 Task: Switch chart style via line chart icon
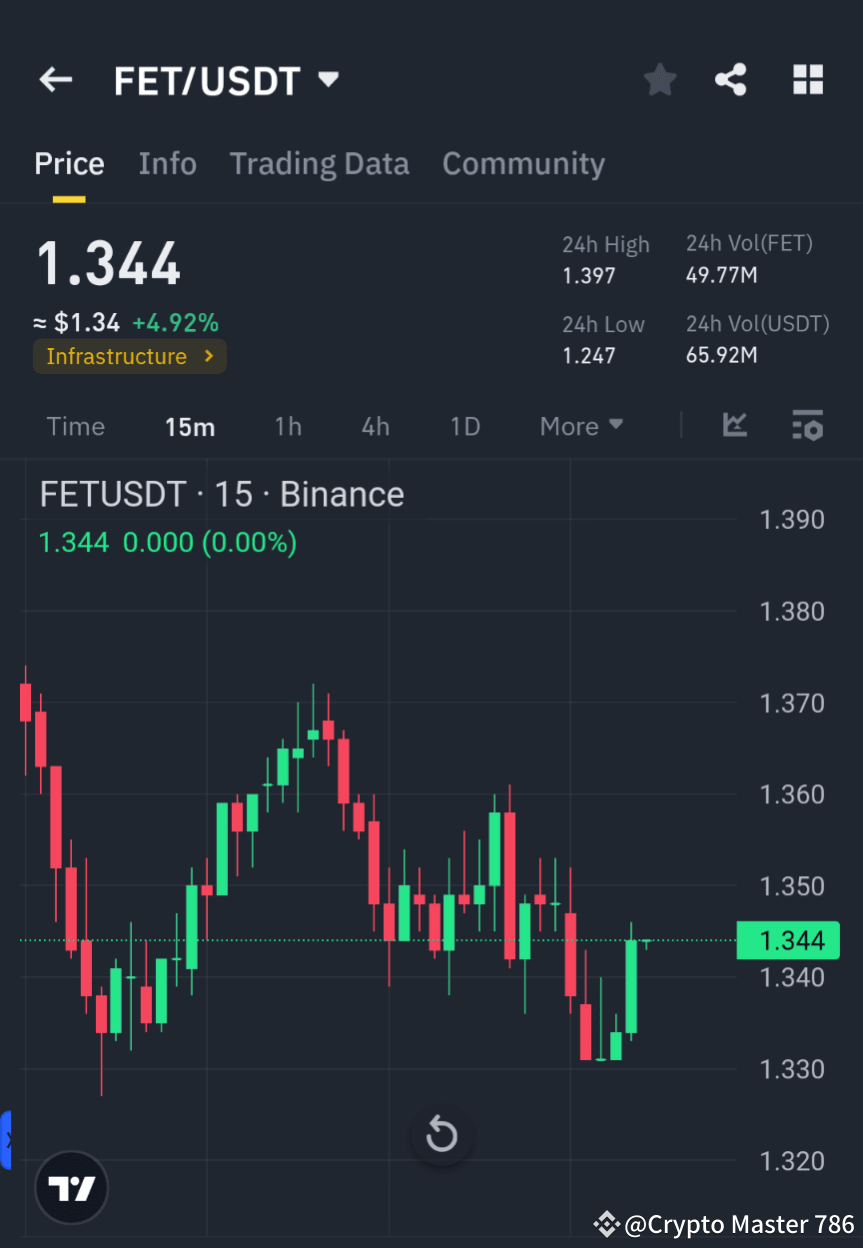click(735, 426)
